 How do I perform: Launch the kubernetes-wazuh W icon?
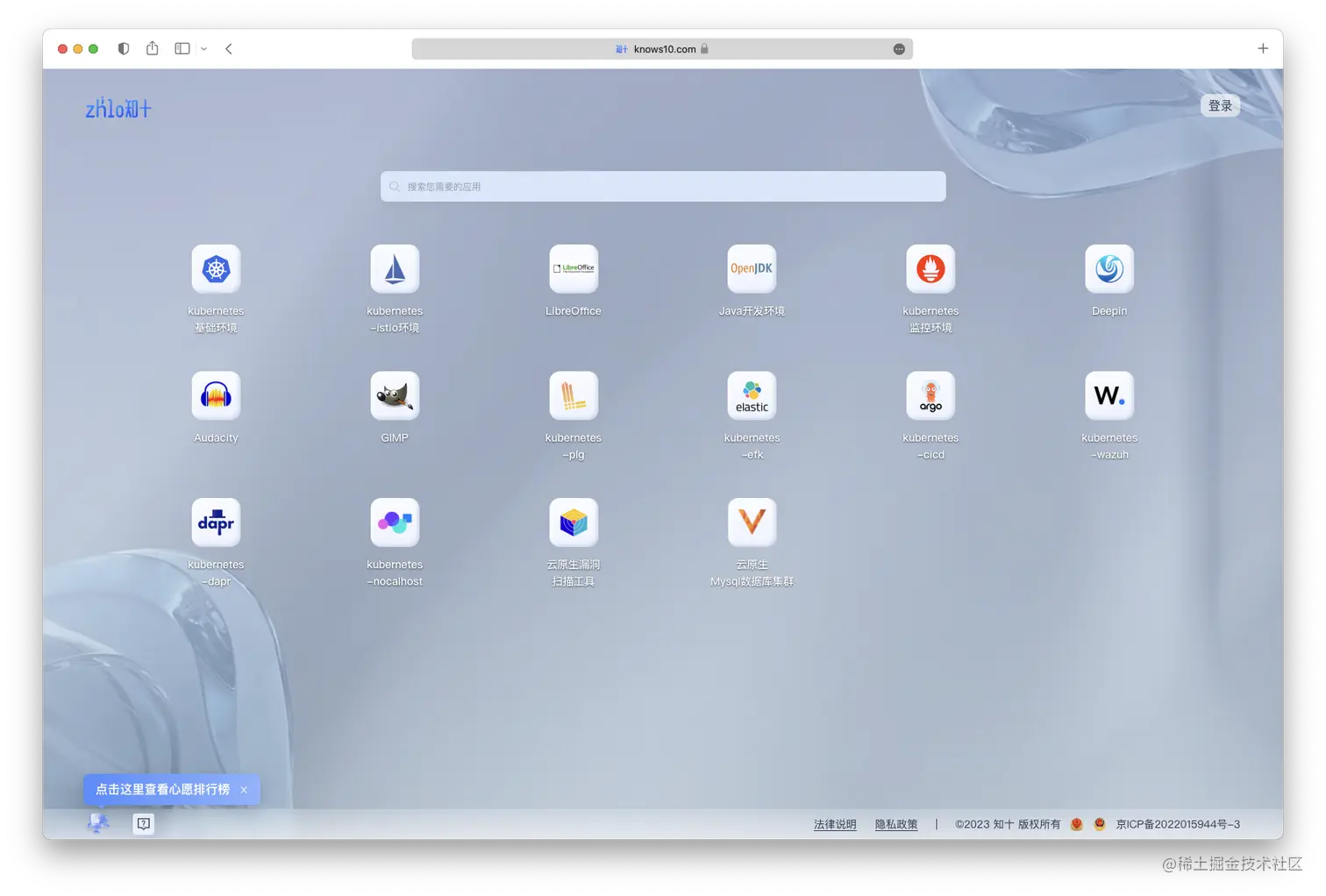pyautogui.click(x=1109, y=395)
